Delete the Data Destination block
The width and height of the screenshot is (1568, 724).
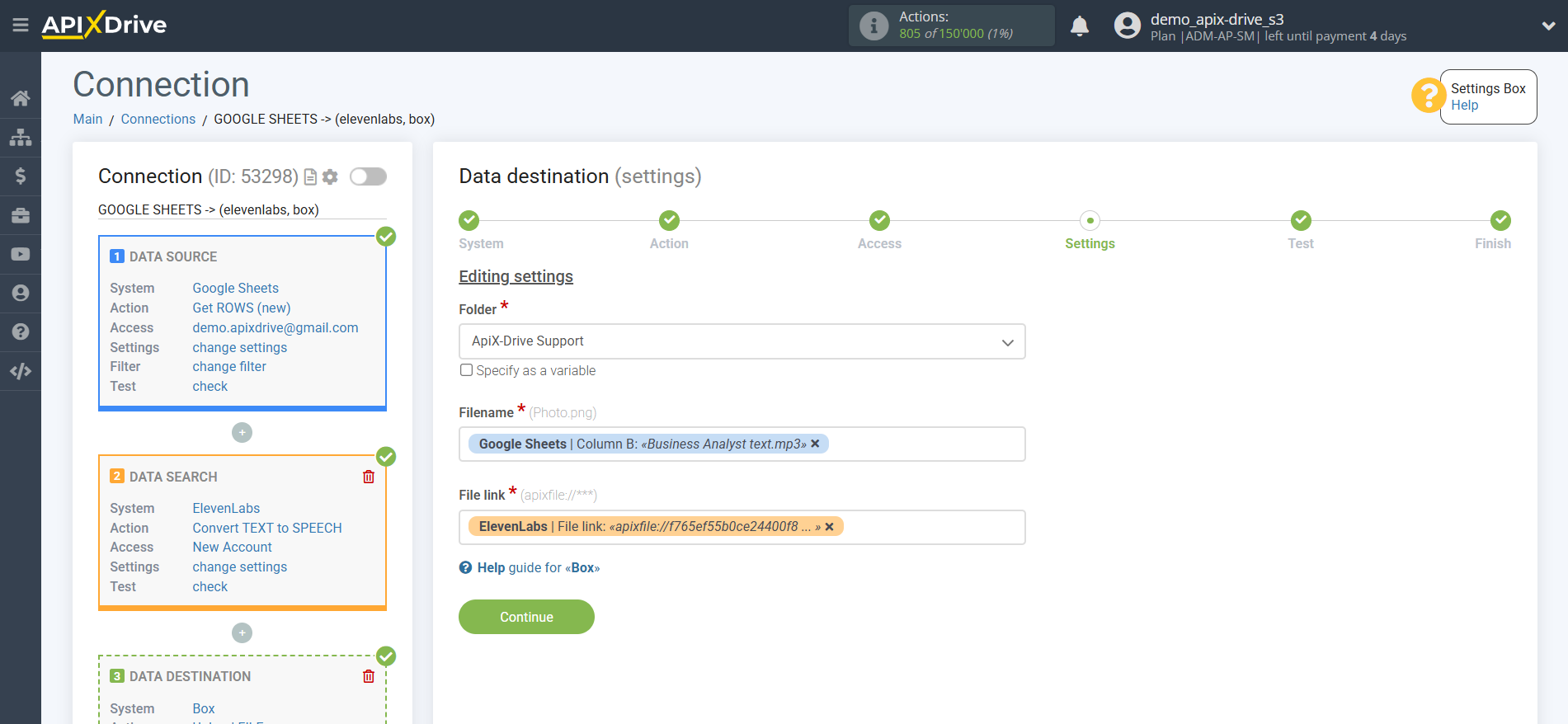(369, 676)
